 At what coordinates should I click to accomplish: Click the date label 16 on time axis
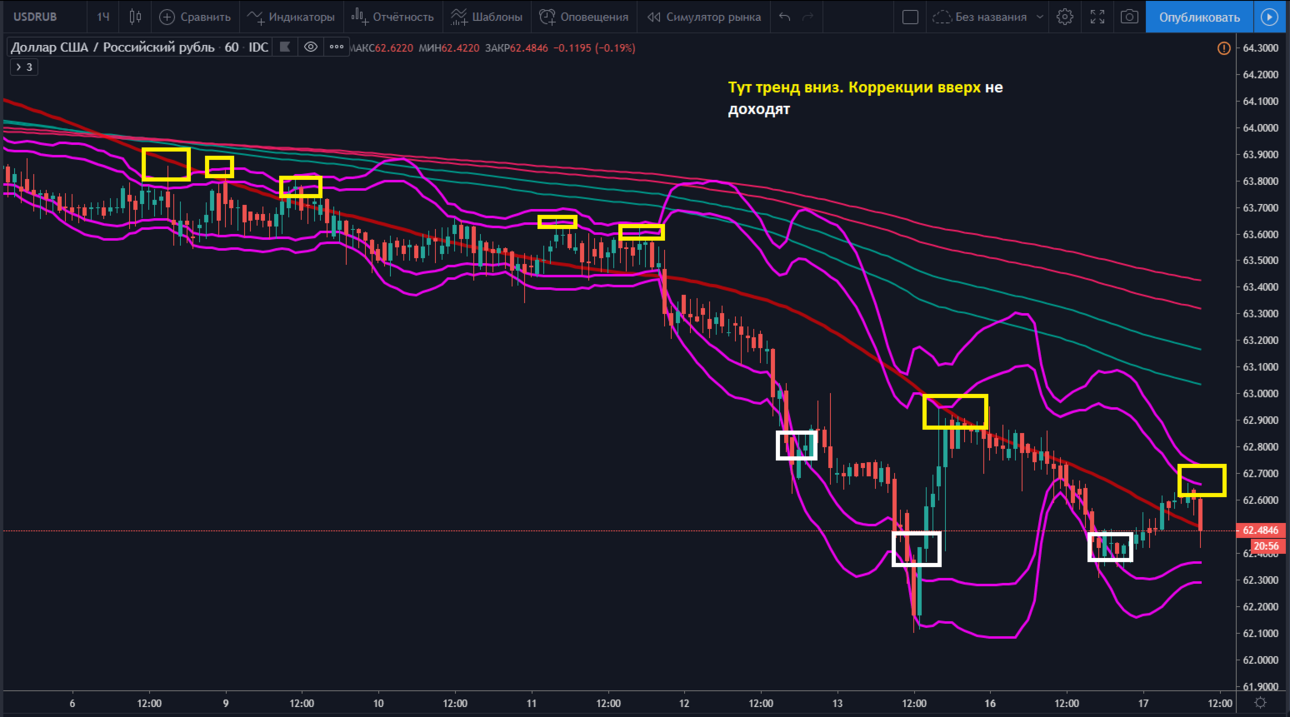tap(990, 703)
